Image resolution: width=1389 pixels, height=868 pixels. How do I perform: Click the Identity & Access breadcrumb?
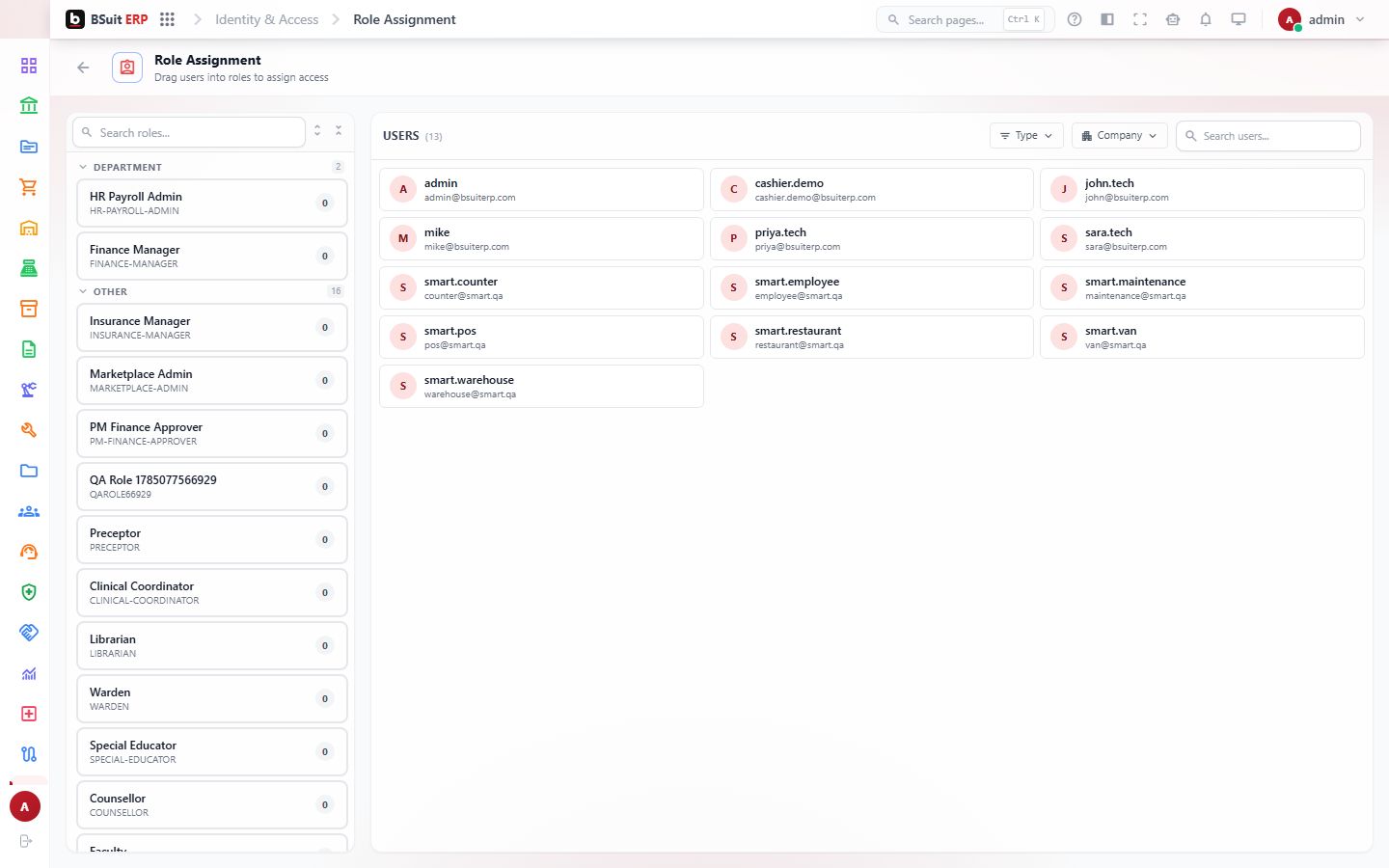click(267, 19)
